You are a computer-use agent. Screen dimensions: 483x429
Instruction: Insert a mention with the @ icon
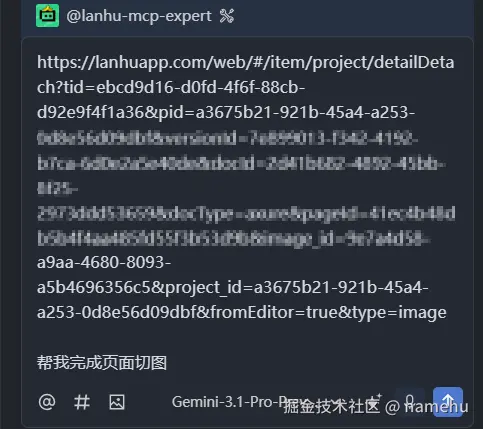point(47,402)
